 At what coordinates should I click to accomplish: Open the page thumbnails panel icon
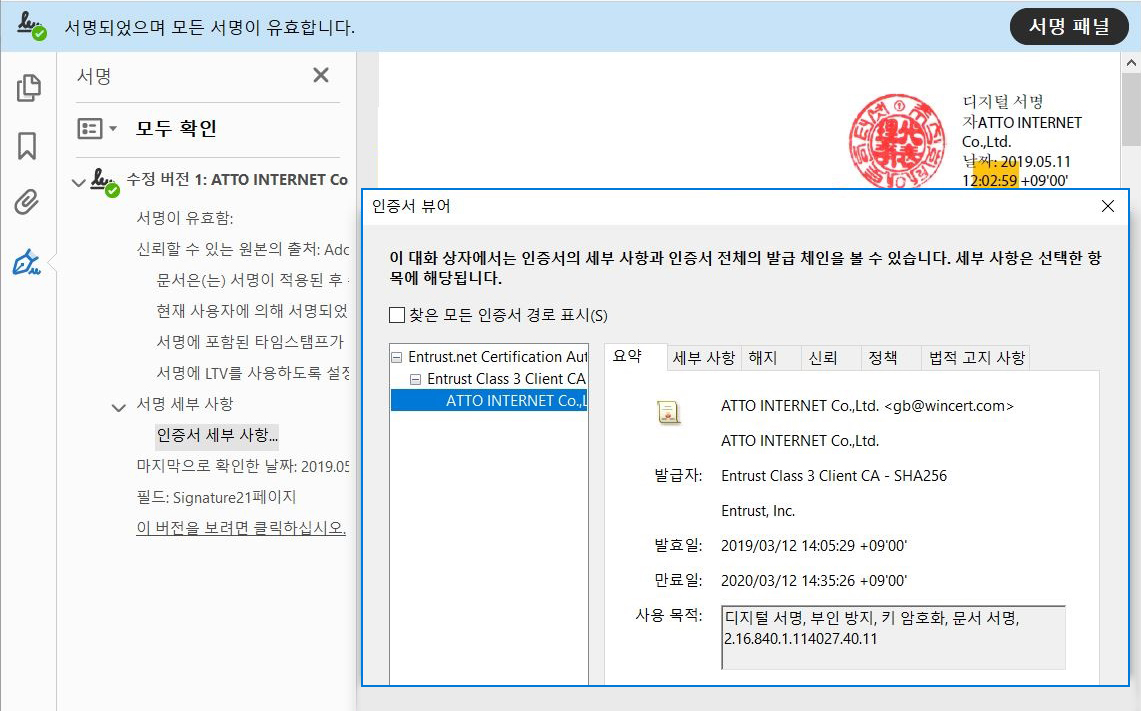(28, 88)
